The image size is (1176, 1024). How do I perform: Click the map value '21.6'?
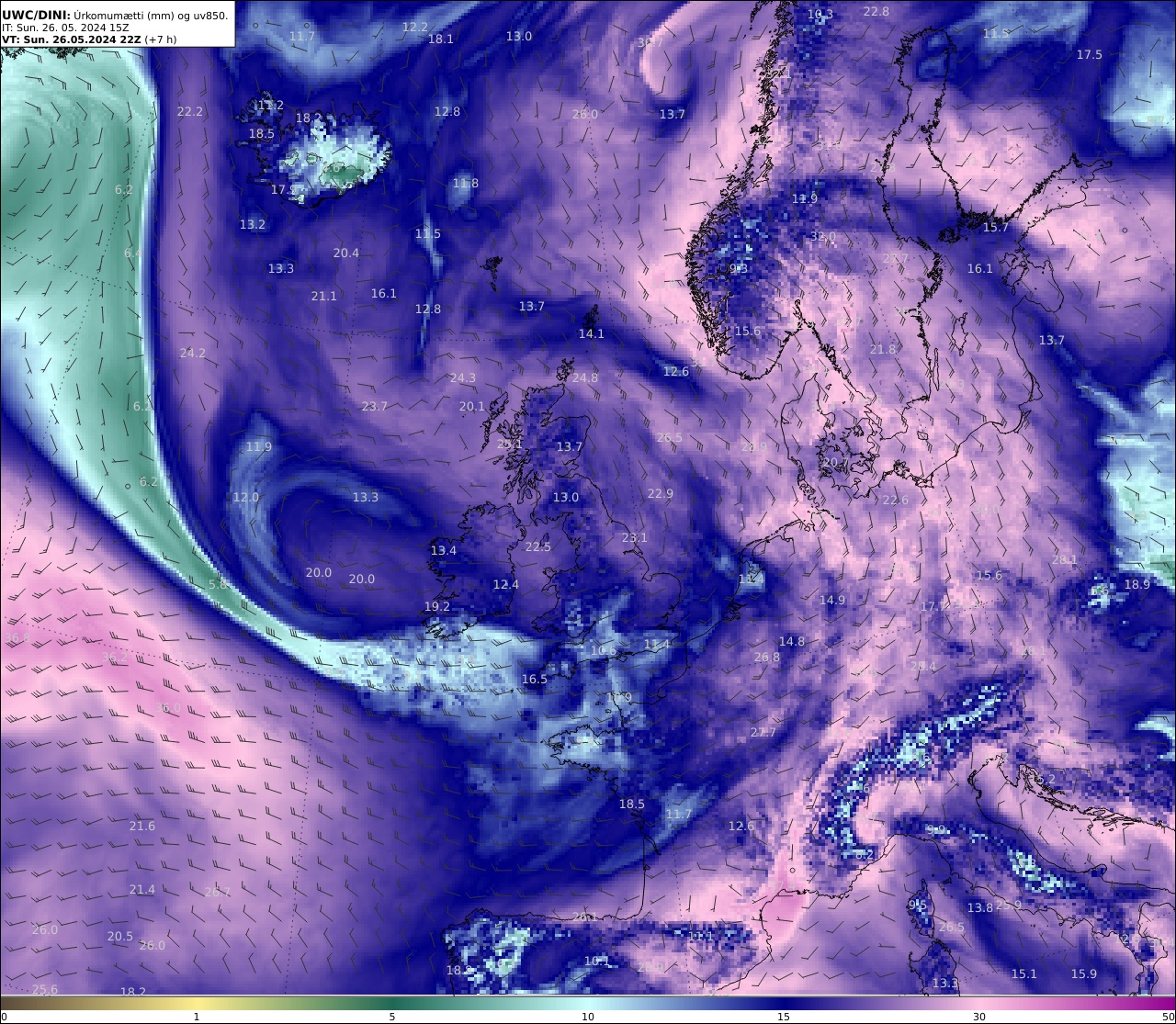coord(142,827)
